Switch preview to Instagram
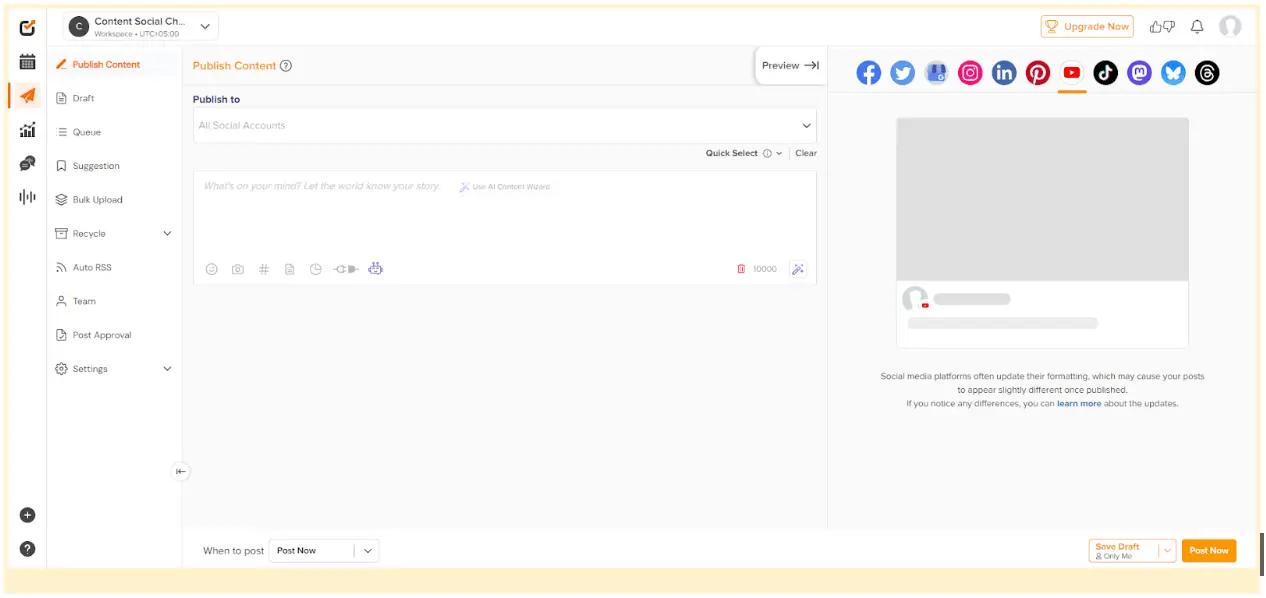 click(970, 73)
